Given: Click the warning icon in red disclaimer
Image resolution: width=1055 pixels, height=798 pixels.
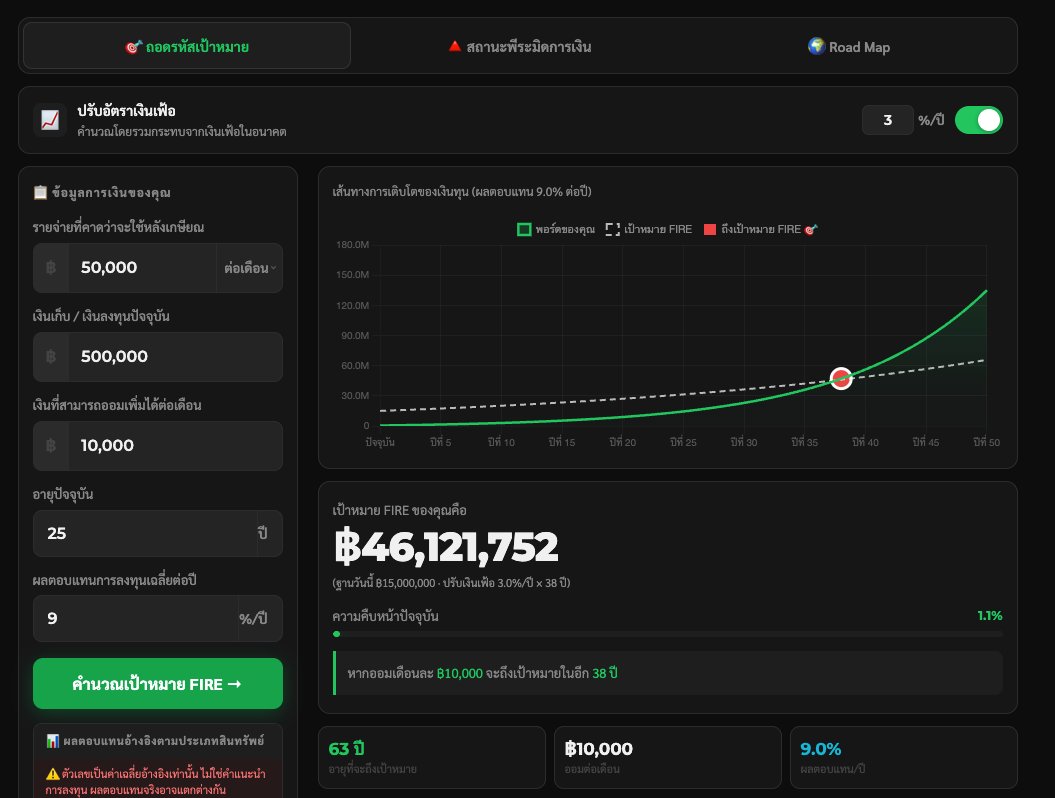Looking at the screenshot, I should point(52,774).
